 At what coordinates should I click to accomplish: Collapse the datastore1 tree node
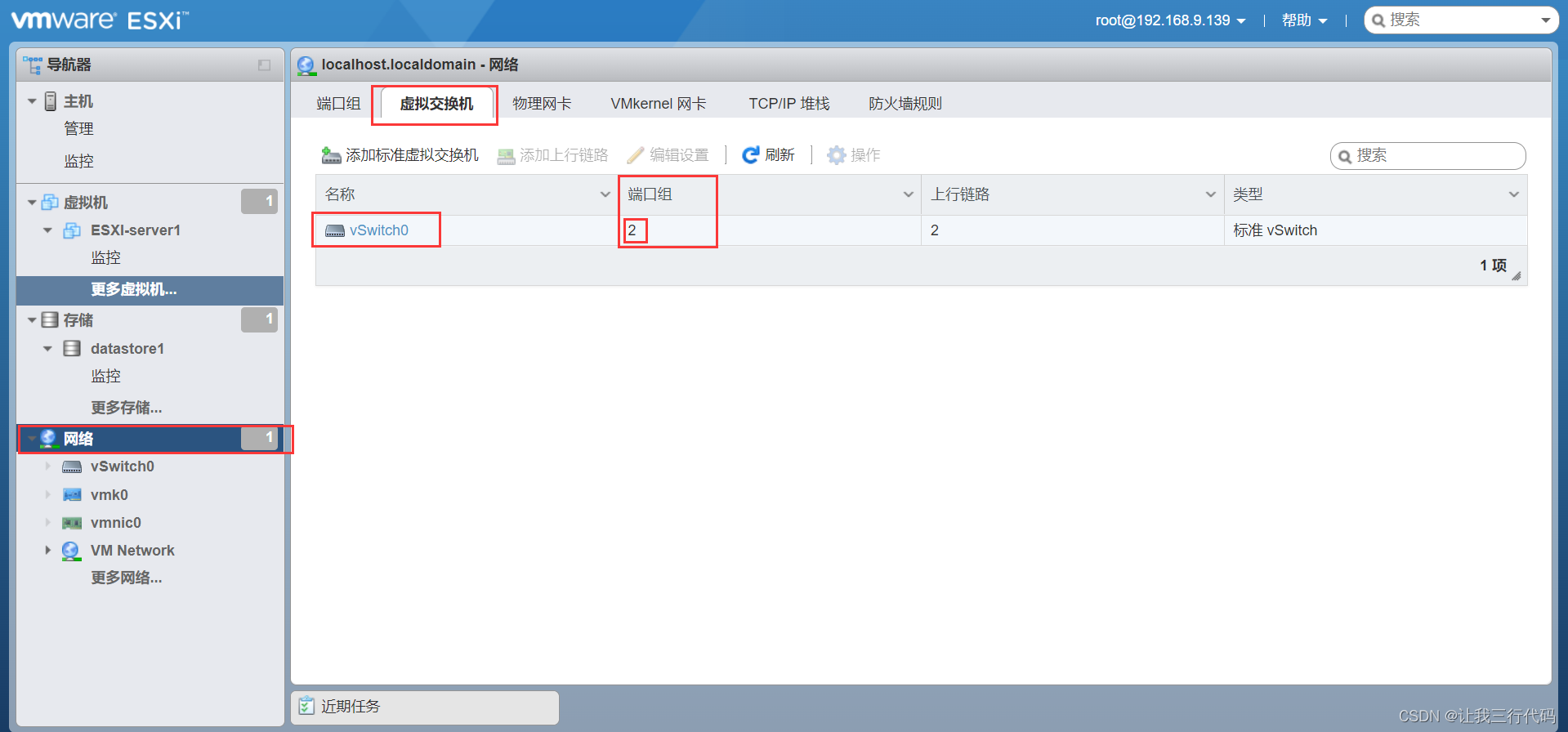(x=47, y=349)
